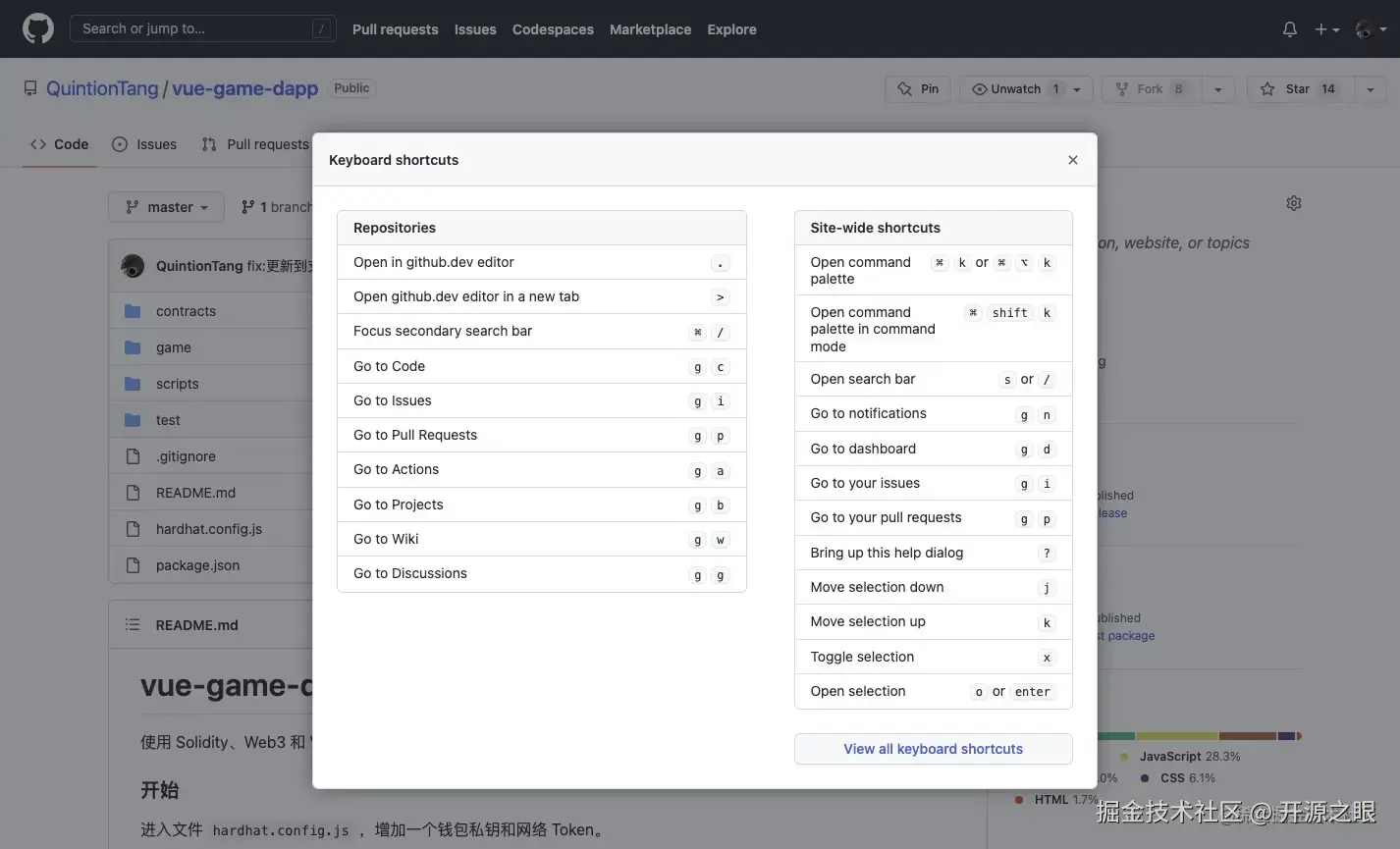1400x849 pixels.
Task: Click the GitHub logo icon
Action: pos(38,29)
